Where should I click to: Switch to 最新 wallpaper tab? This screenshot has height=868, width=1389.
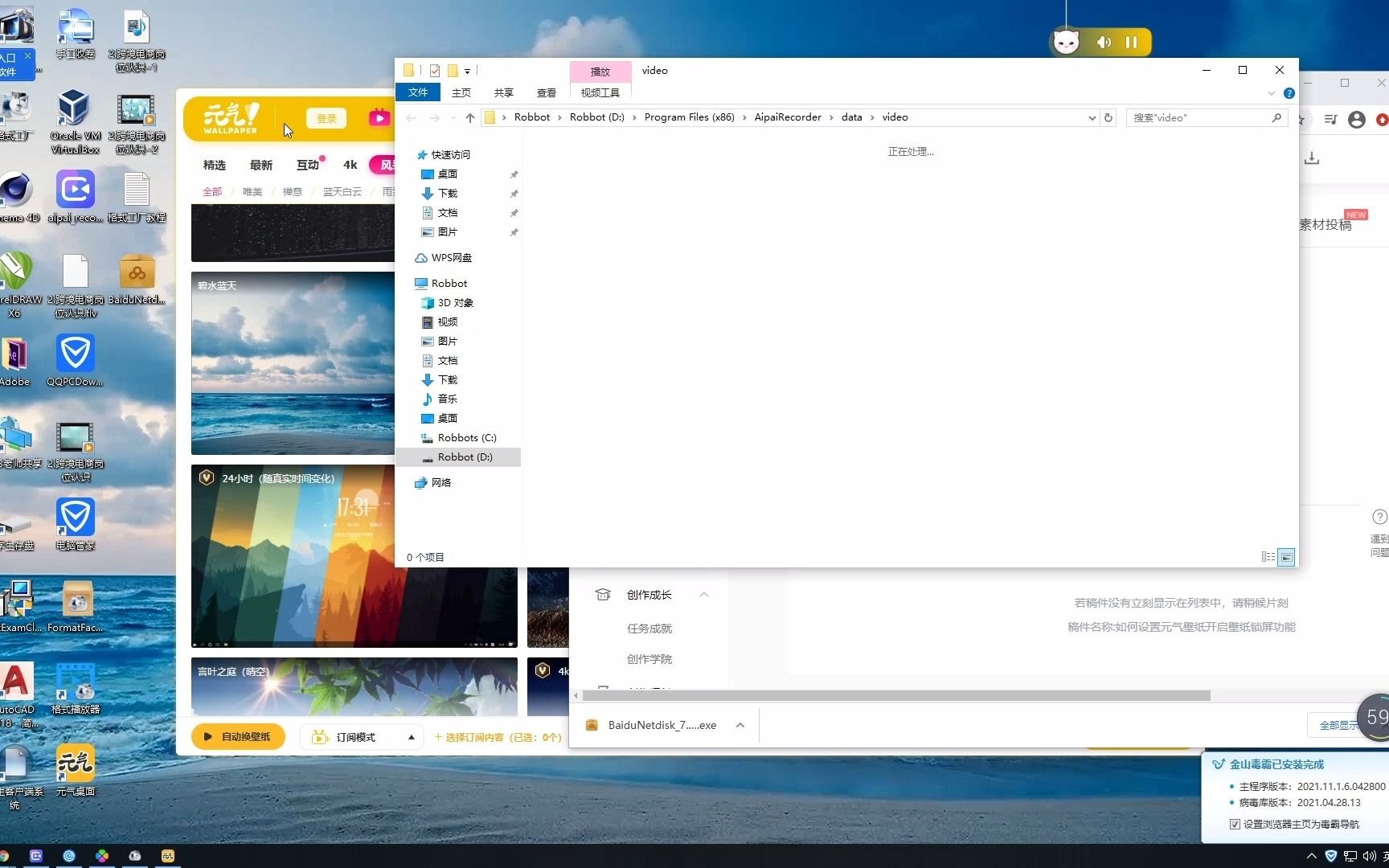(261, 165)
